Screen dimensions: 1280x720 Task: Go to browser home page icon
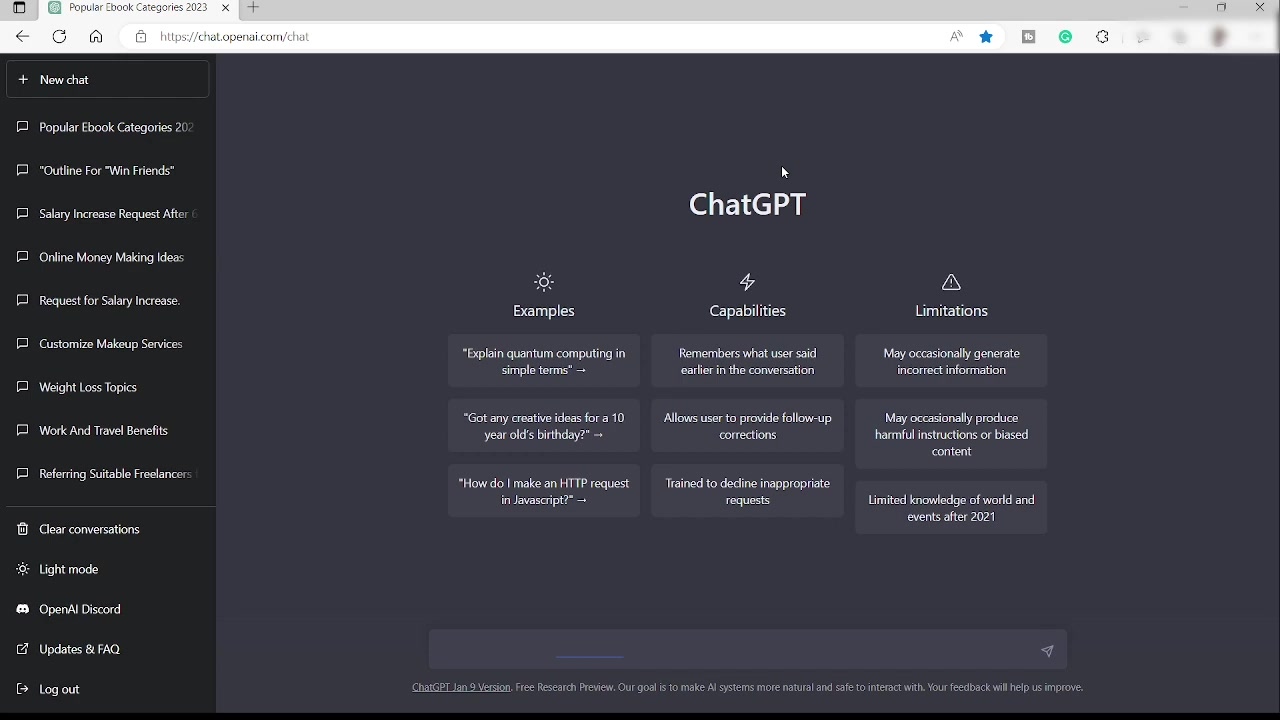(x=96, y=36)
